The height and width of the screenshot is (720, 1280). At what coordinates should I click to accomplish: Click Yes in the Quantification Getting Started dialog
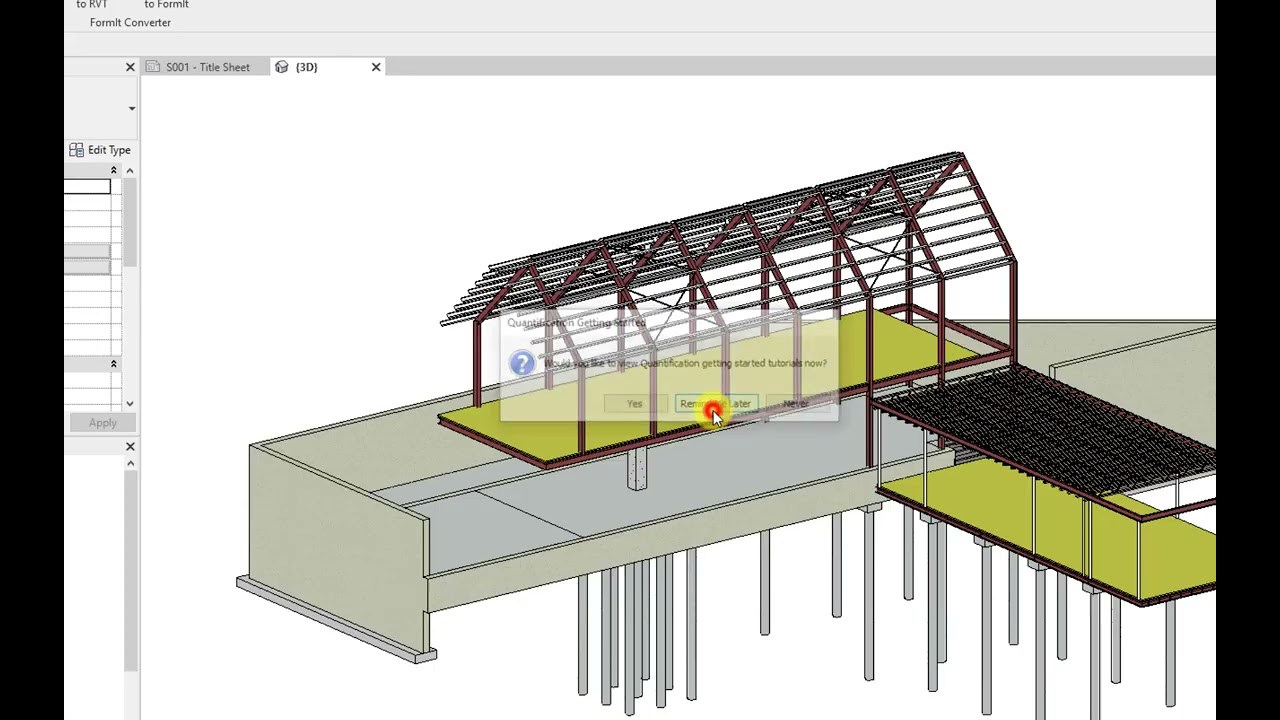(x=635, y=404)
